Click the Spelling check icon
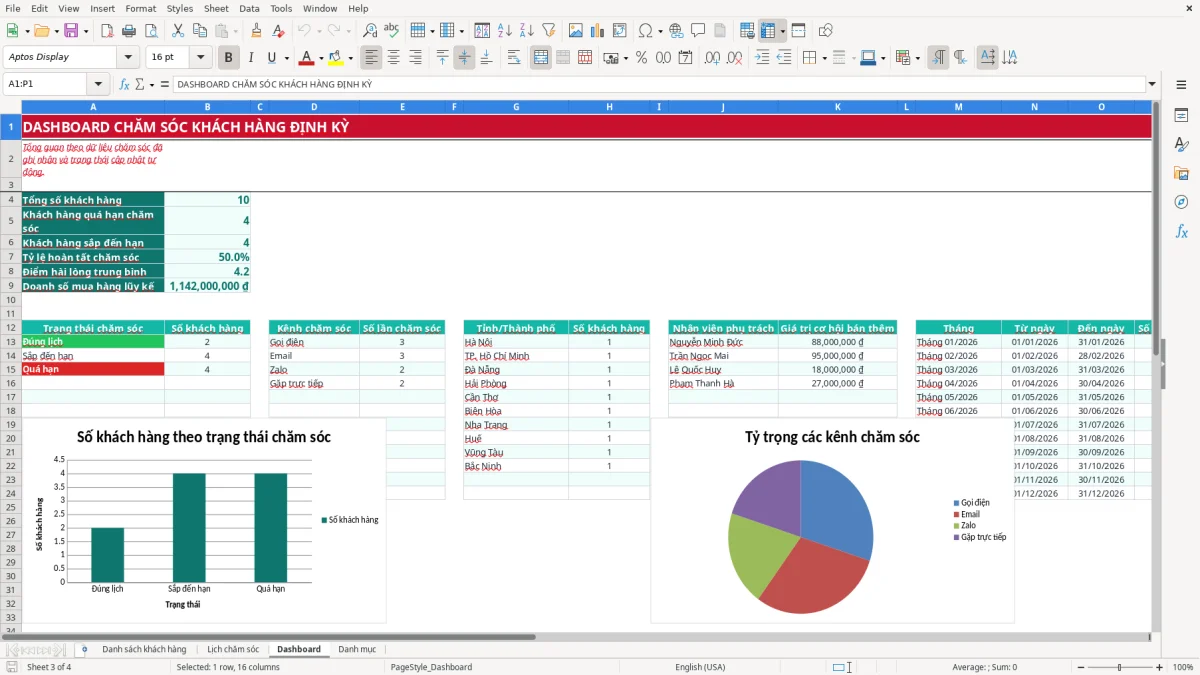The width and height of the screenshot is (1200, 675). (x=391, y=31)
